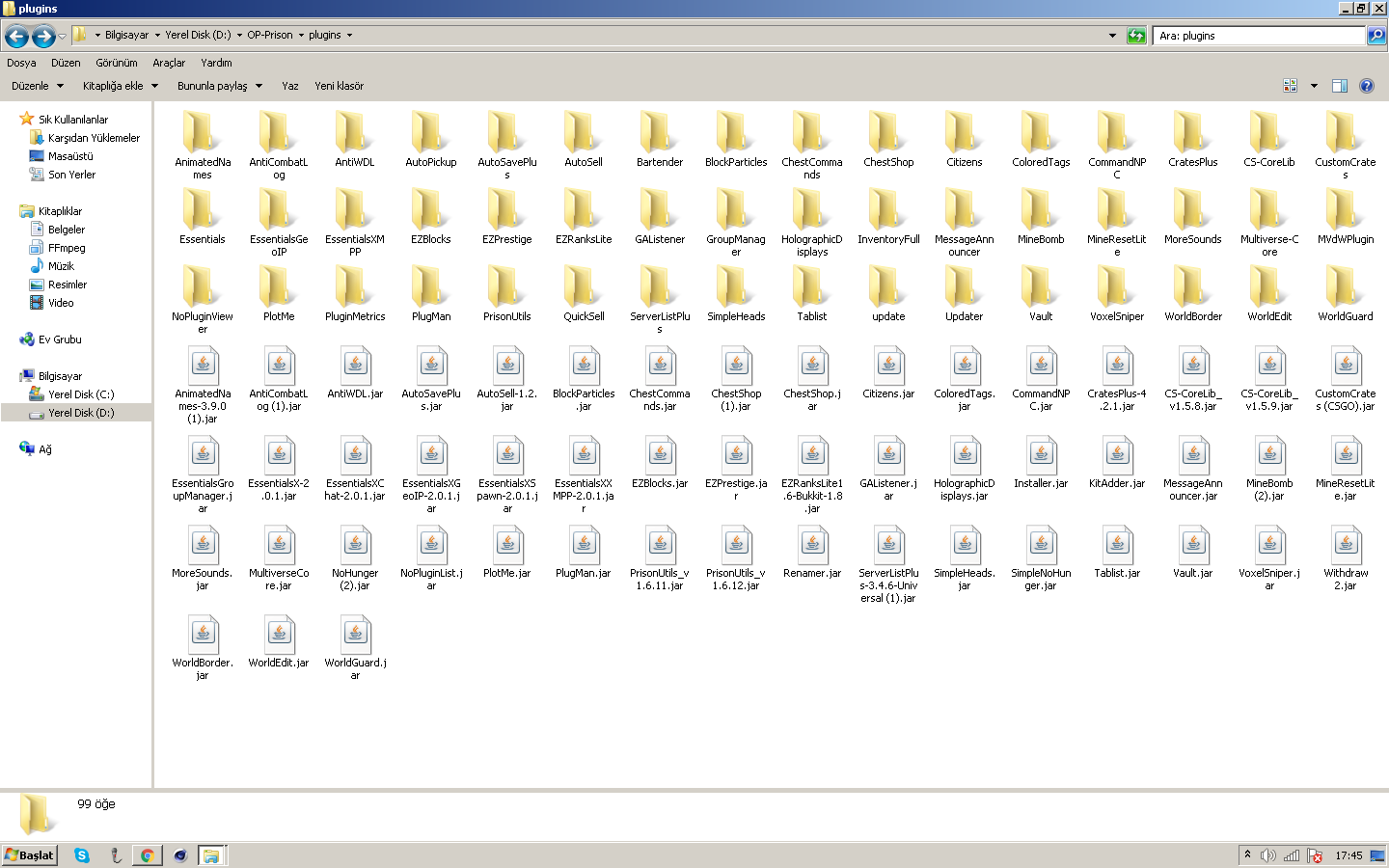Open Skype from the taskbar

click(x=82, y=855)
